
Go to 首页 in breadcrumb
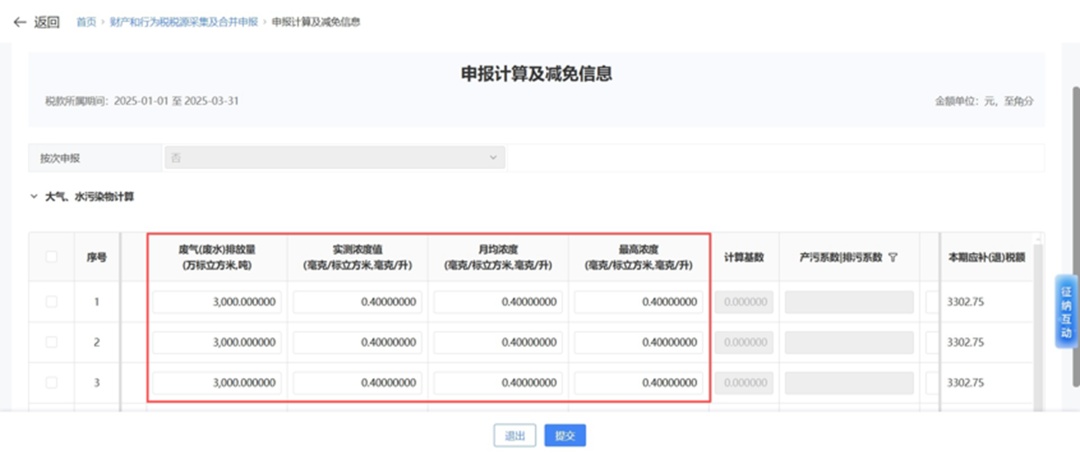click(86, 21)
